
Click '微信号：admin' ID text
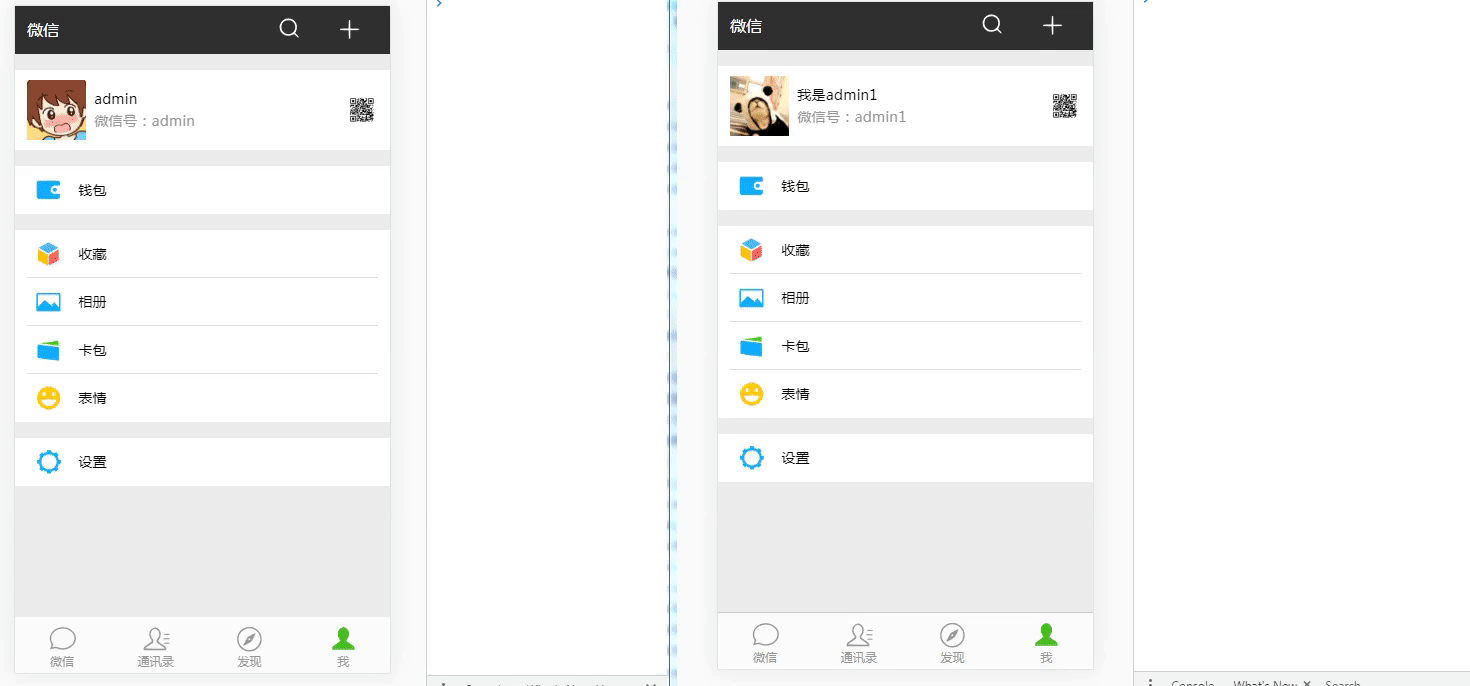tap(145, 121)
